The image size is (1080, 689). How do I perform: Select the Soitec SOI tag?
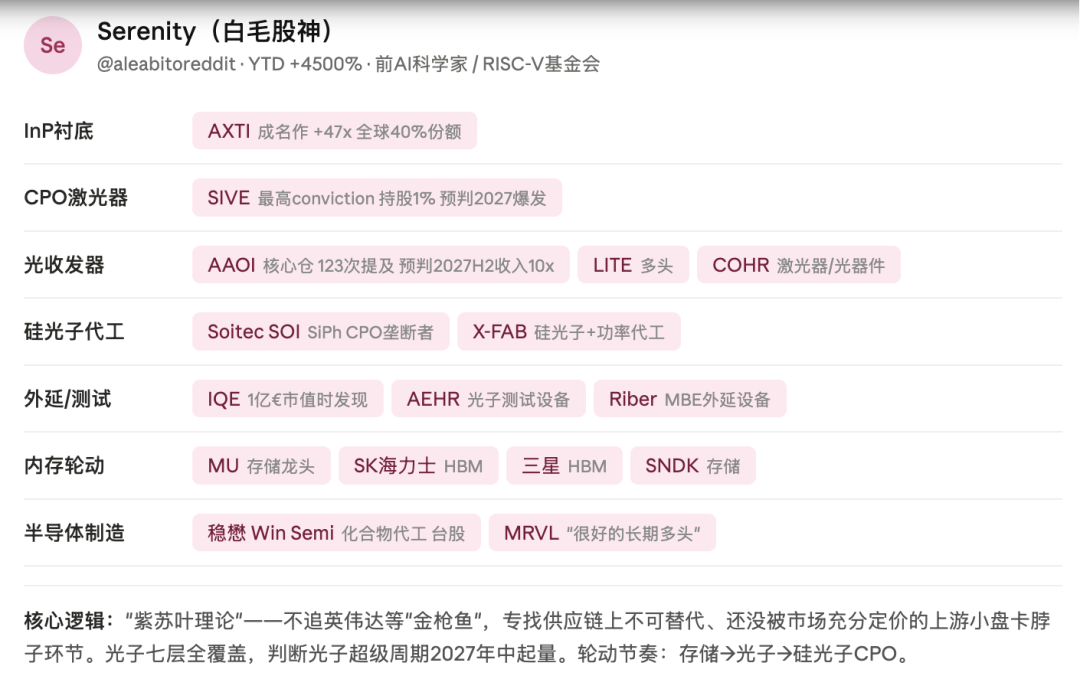tap(321, 331)
